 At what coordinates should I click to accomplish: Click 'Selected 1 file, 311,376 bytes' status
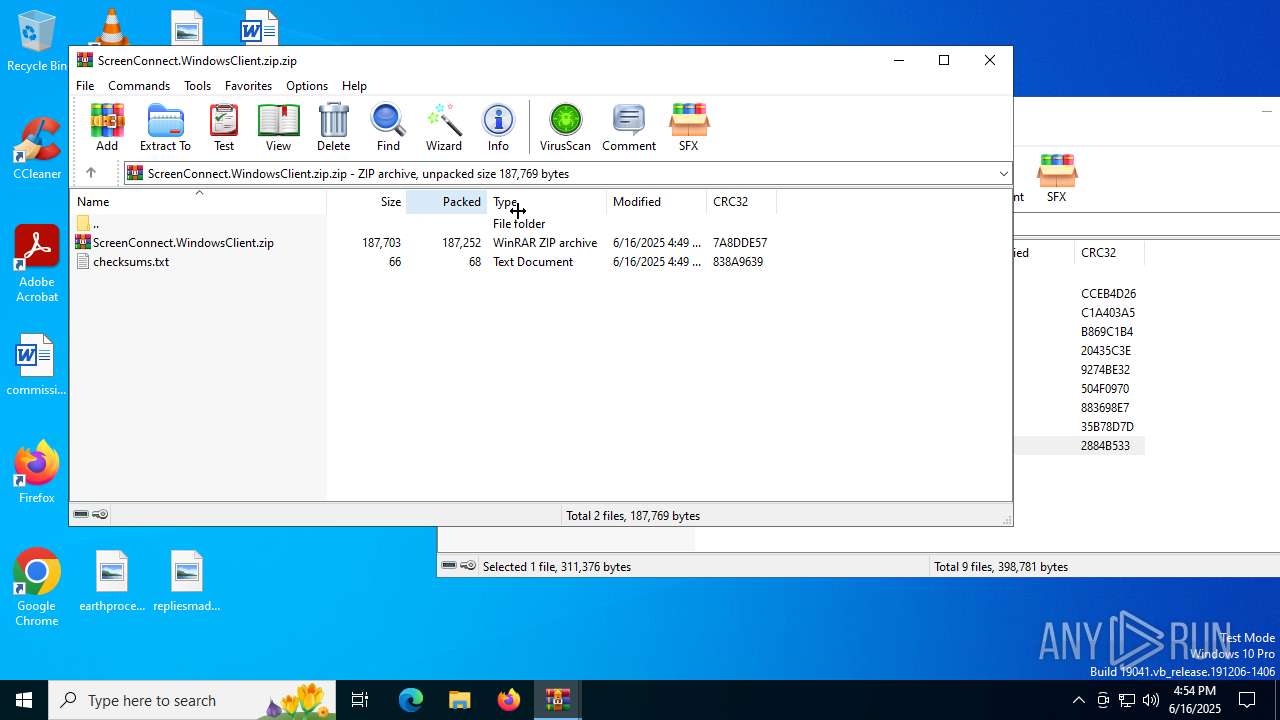(557, 566)
